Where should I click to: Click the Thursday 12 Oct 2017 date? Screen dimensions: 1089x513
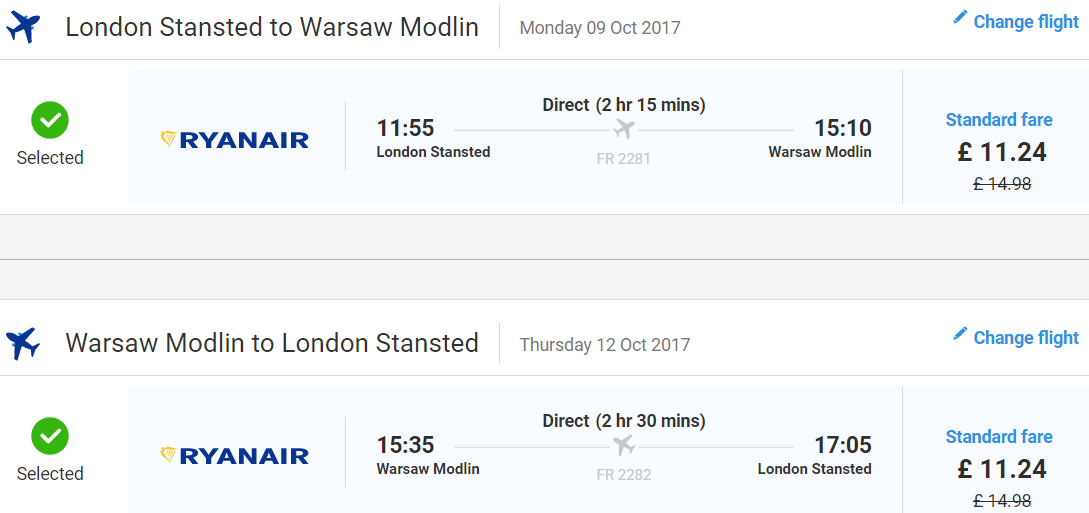[605, 344]
